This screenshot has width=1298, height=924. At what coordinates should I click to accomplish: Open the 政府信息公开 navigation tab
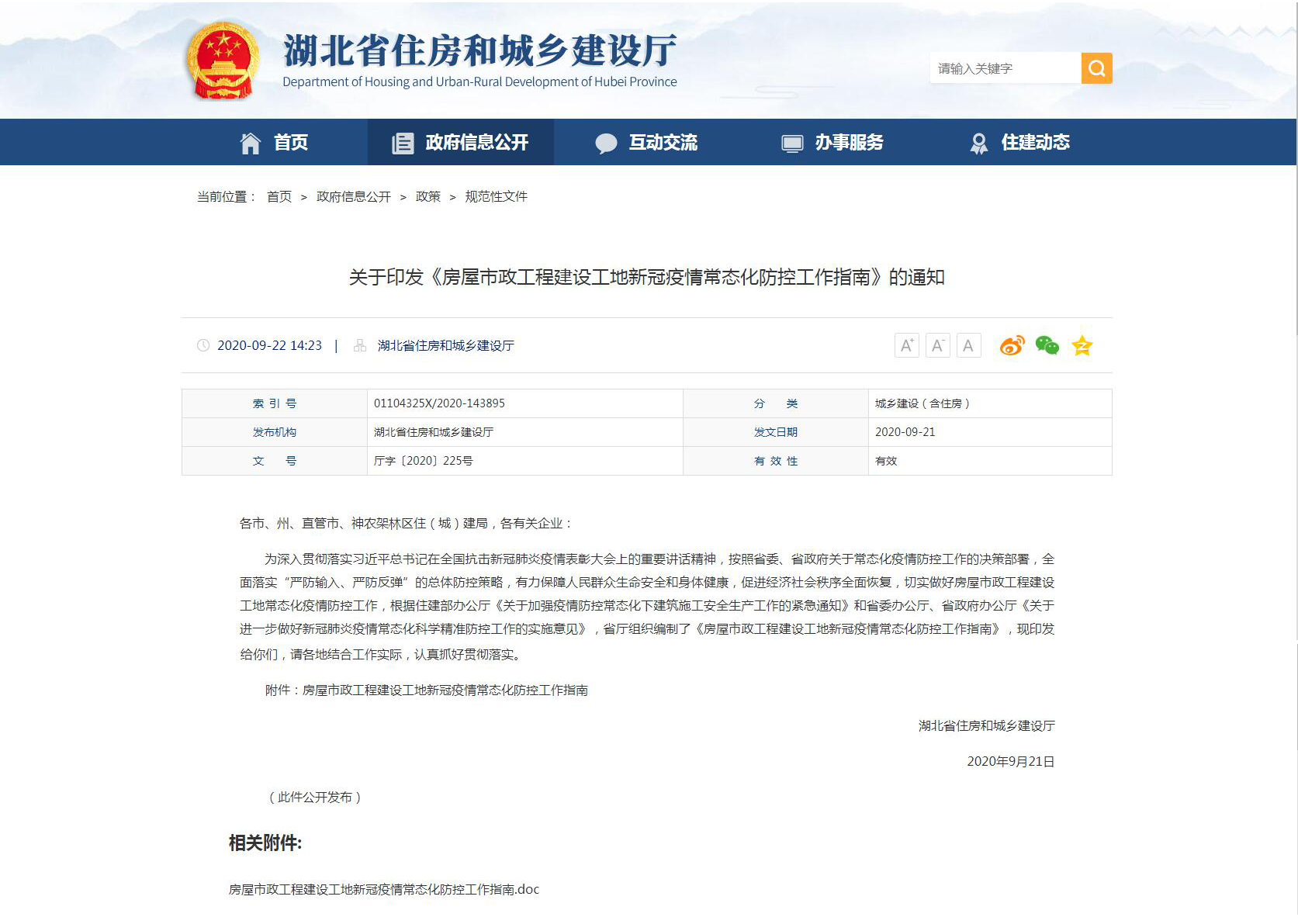(x=476, y=143)
